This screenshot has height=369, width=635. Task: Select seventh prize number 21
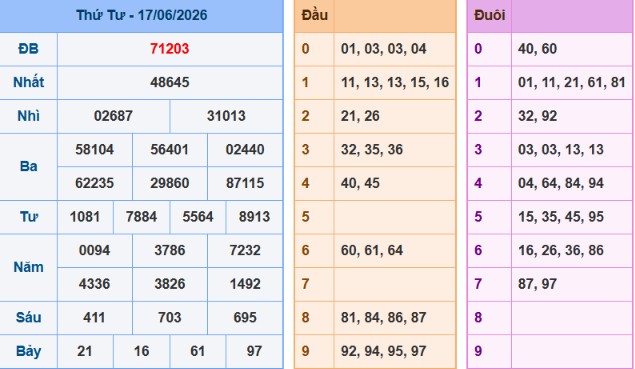click(85, 352)
